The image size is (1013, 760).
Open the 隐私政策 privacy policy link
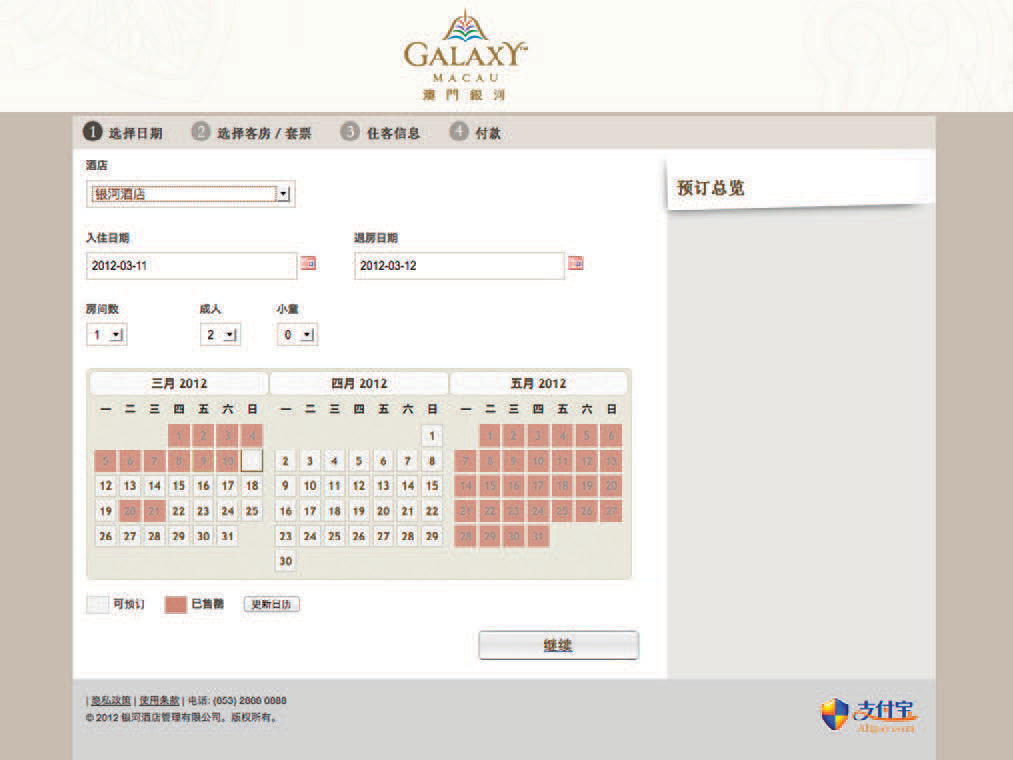[x=111, y=701]
